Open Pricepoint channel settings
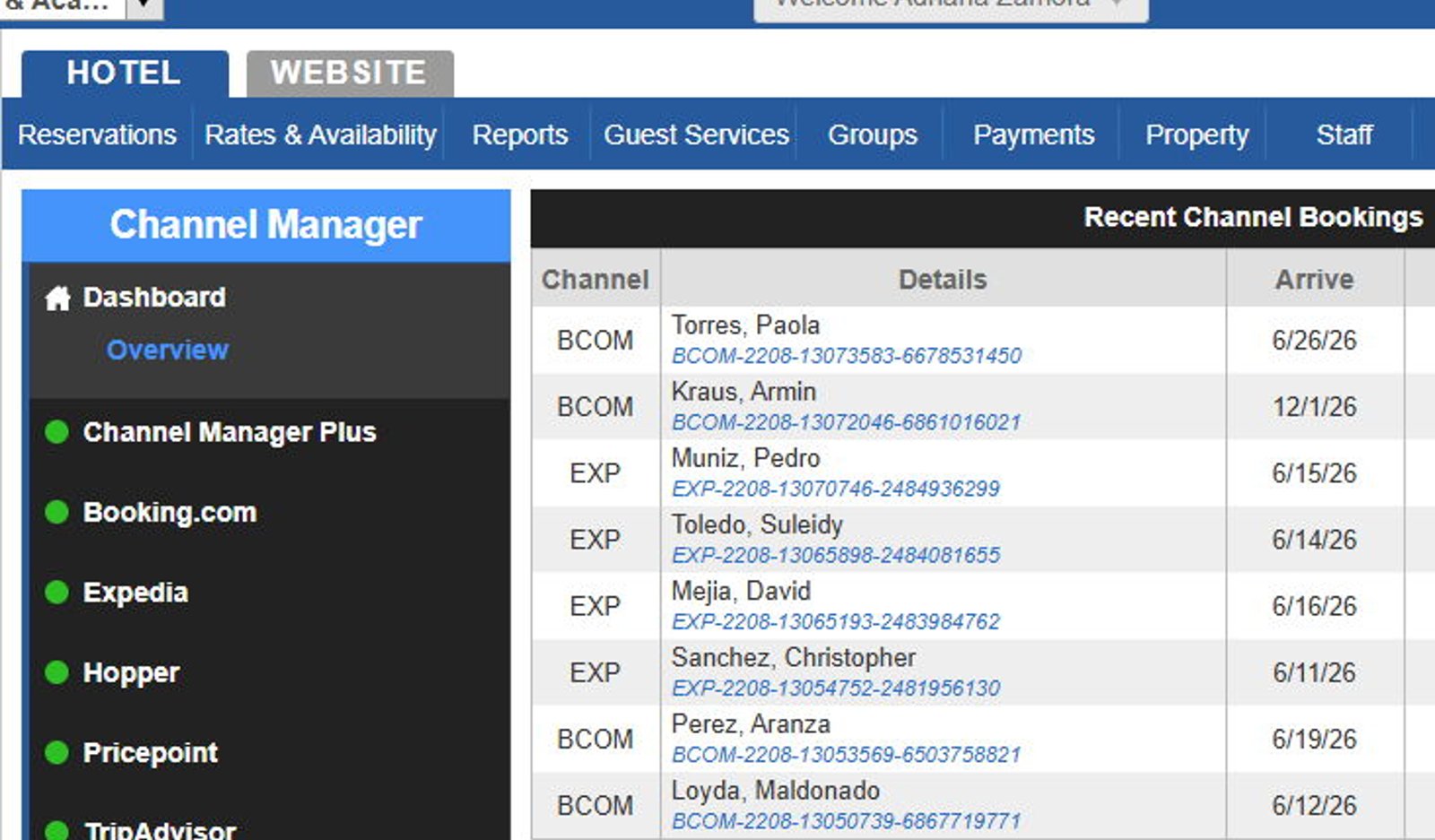 pyautogui.click(x=150, y=752)
